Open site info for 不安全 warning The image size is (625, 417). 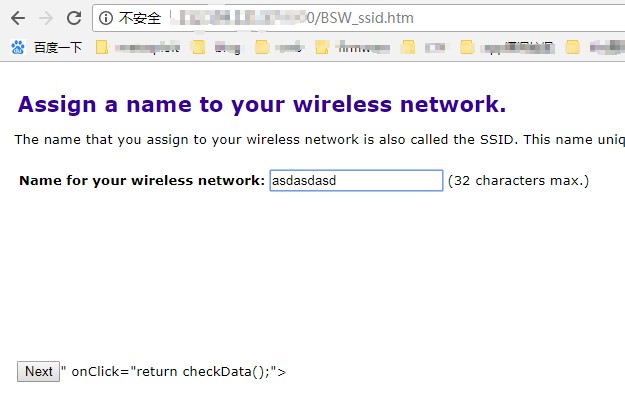tap(107, 18)
